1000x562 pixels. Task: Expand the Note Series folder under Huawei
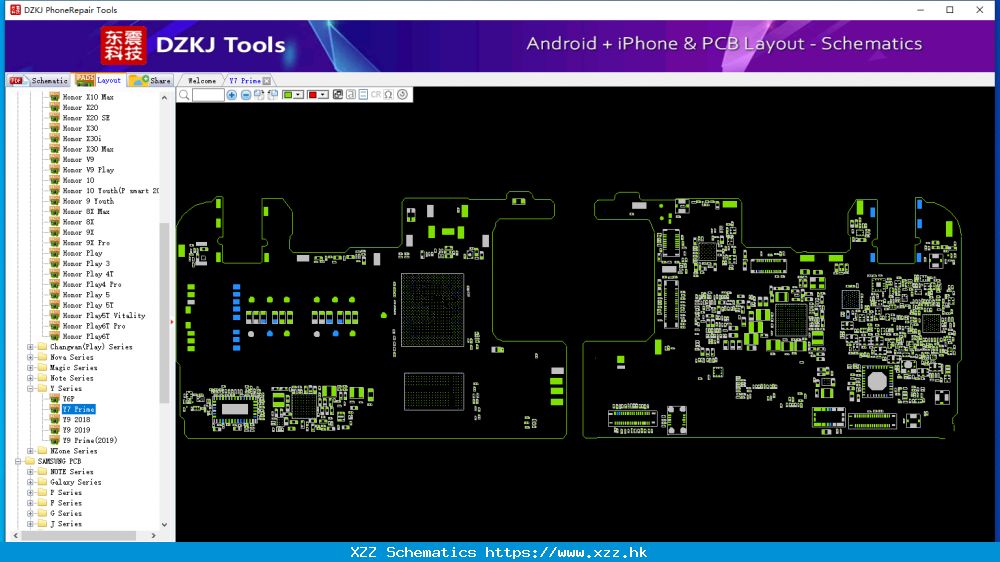click(x=31, y=378)
